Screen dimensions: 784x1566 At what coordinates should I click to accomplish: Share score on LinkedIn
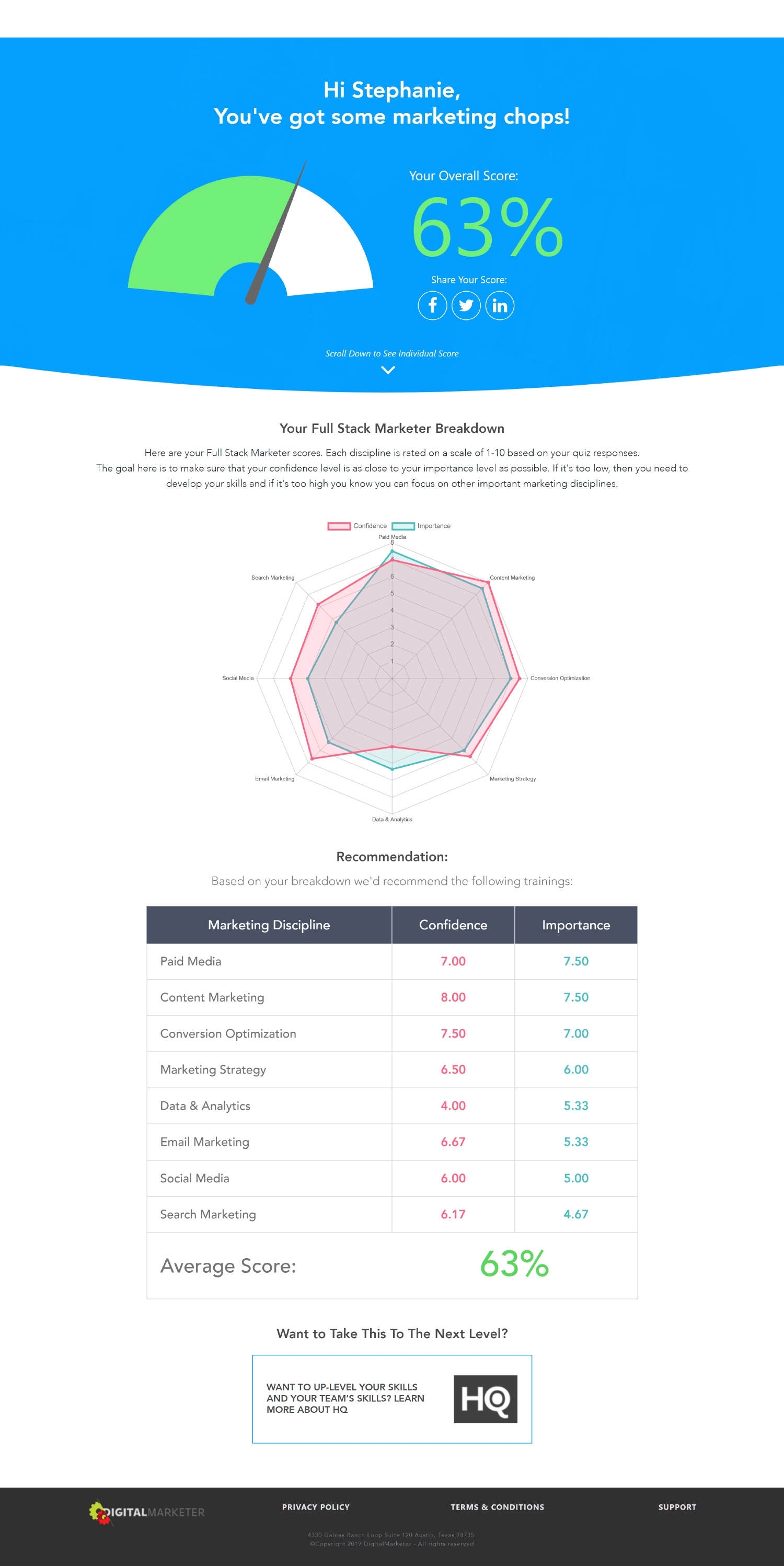click(x=500, y=305)
